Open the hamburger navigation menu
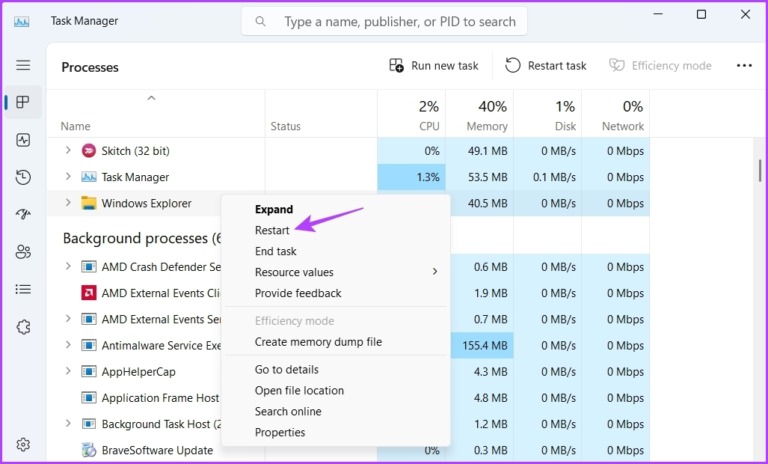The height and width of the screenshot is (464, 768). point(22,65)
